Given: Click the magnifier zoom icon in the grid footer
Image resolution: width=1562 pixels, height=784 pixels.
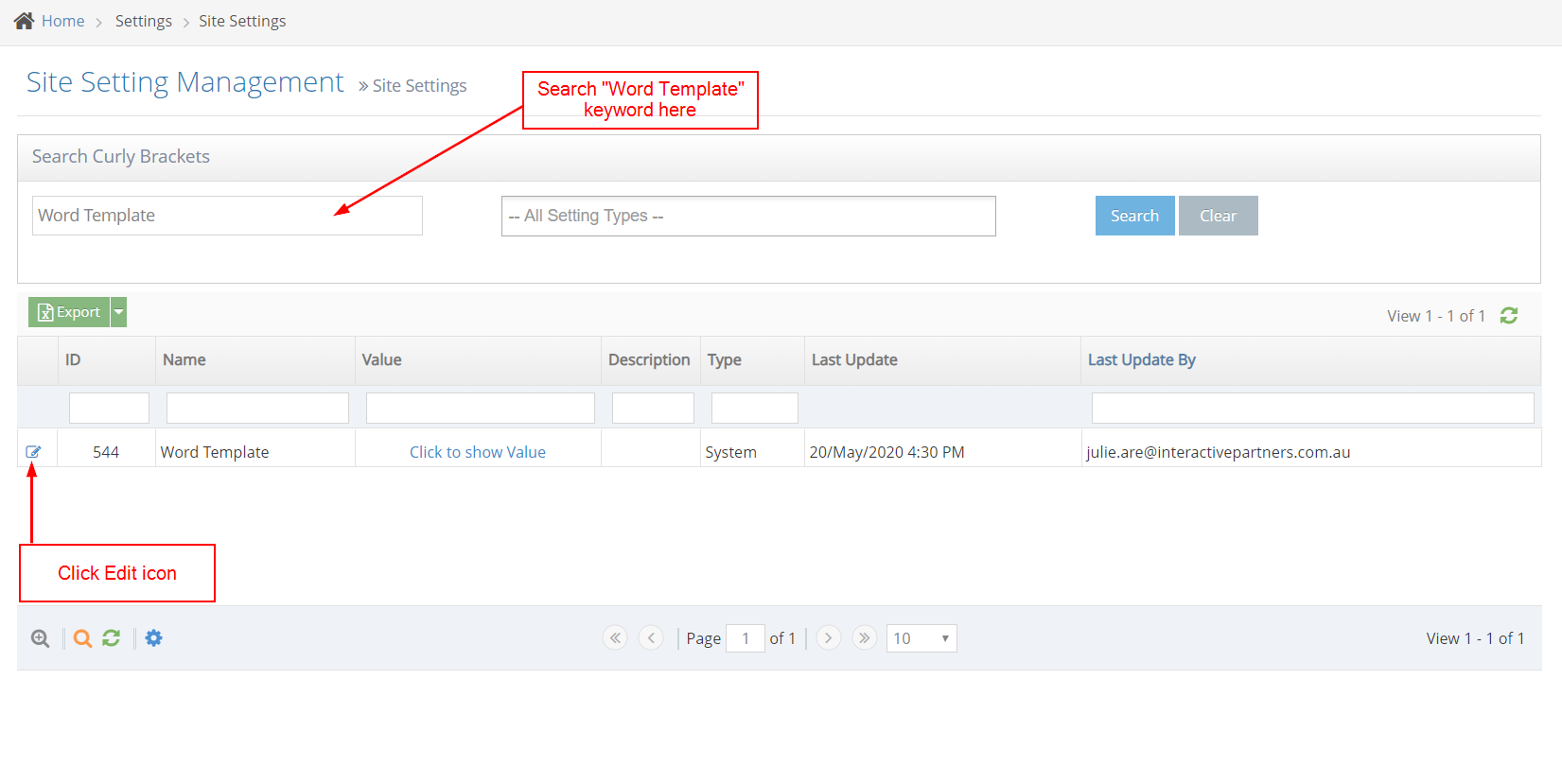Looking at the screenshot, I should tap(40, 638).
